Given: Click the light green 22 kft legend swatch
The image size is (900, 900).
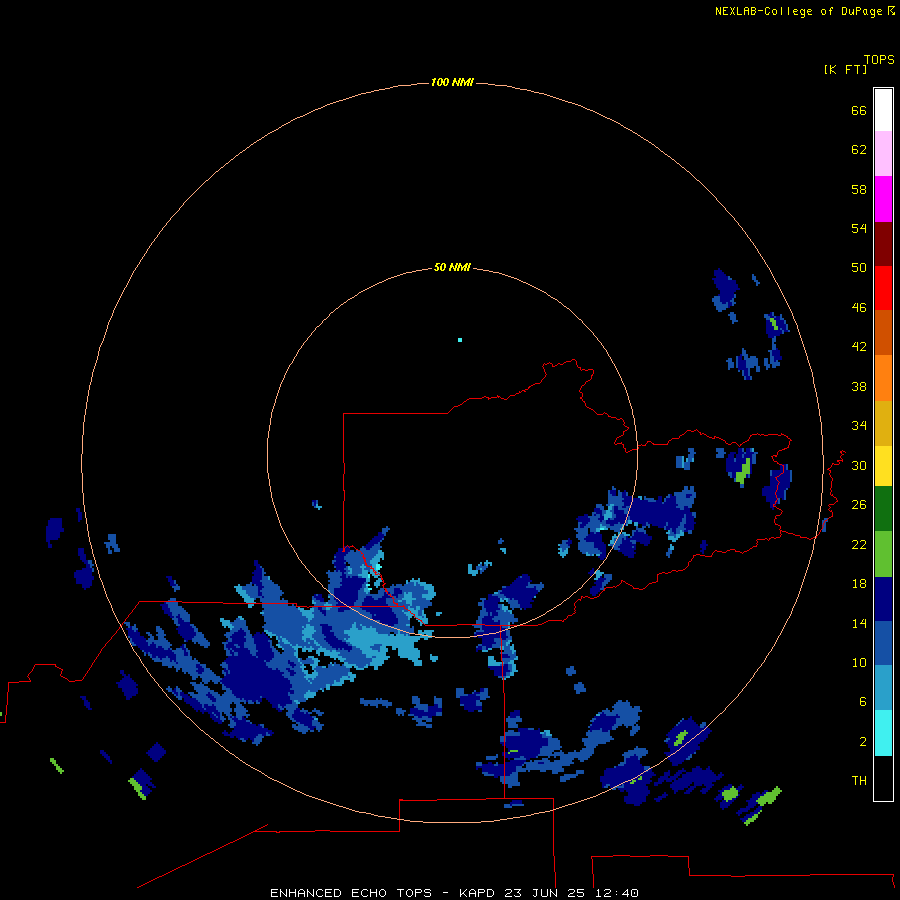Looking at the screenshot, I should [x=883, y=554].
